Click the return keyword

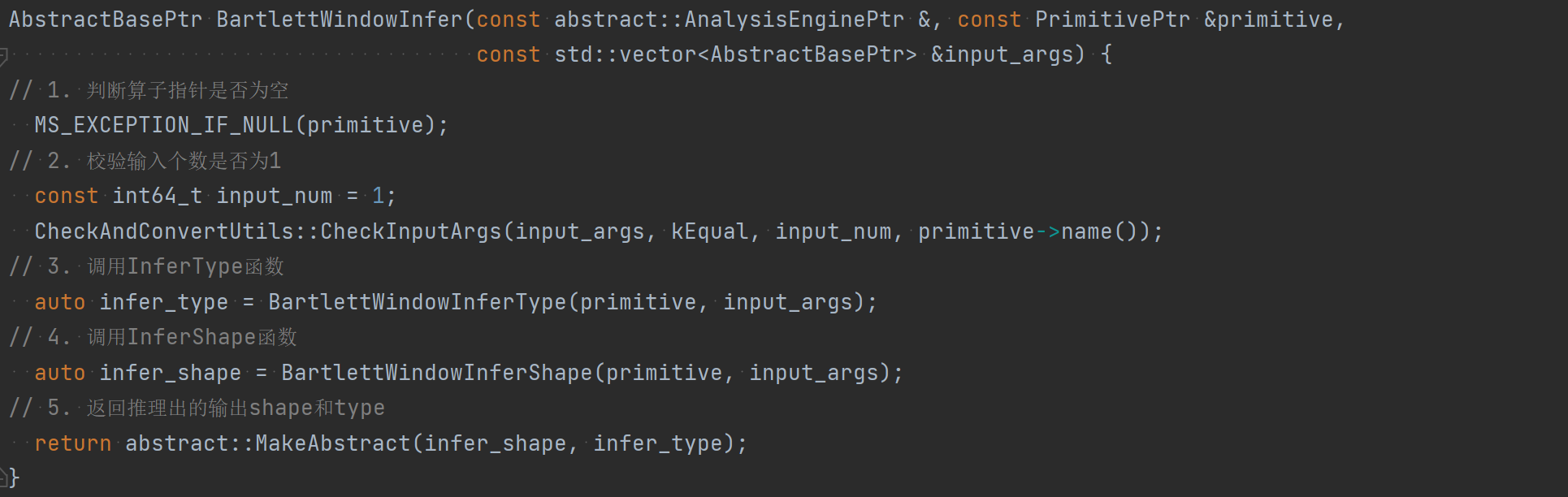click(73, 443)
